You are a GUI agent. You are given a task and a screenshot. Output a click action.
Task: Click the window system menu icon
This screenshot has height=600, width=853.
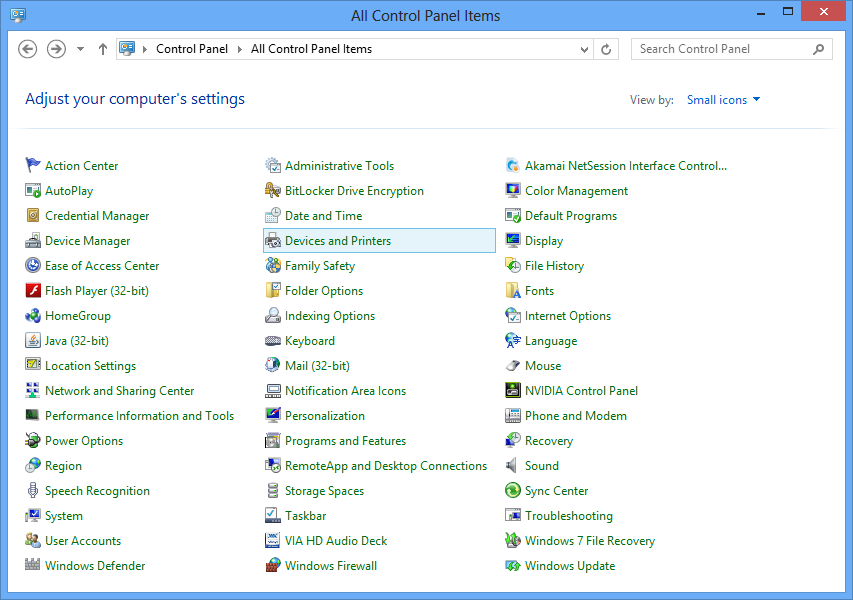pyautogui.click(x=17, y=15)
